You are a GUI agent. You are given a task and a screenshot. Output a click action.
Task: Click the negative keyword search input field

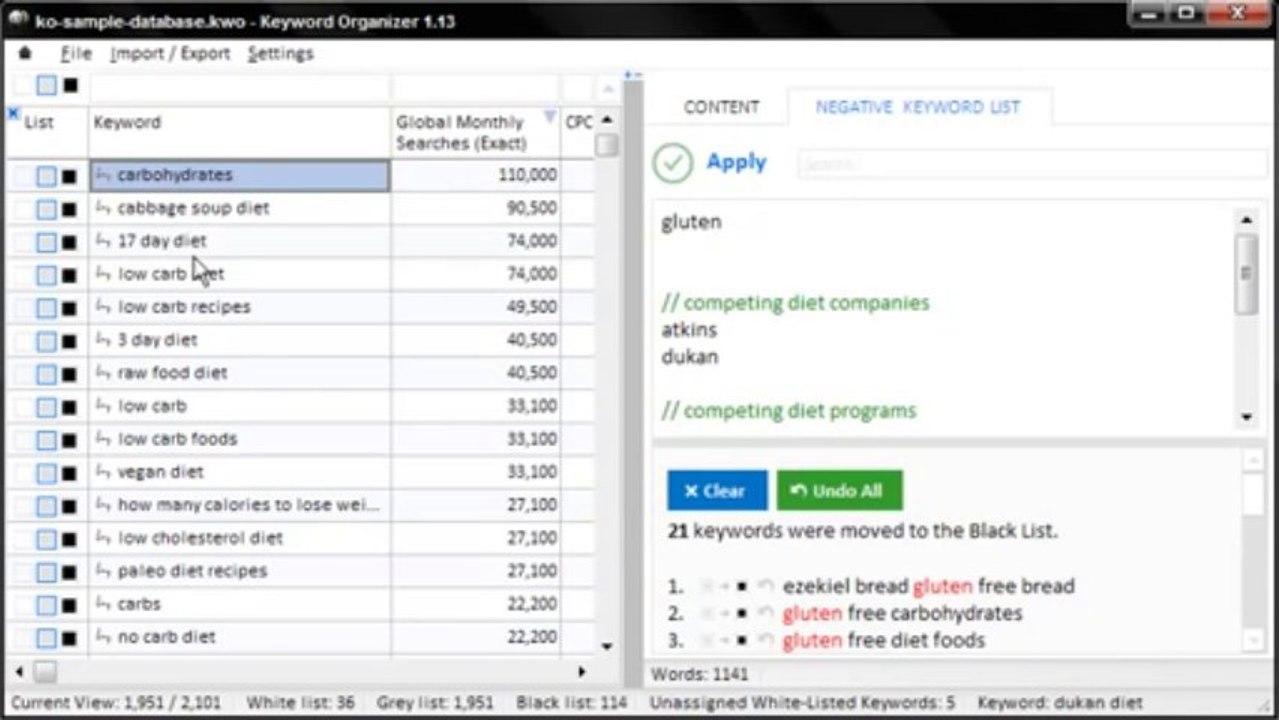tap(1032, 164)
